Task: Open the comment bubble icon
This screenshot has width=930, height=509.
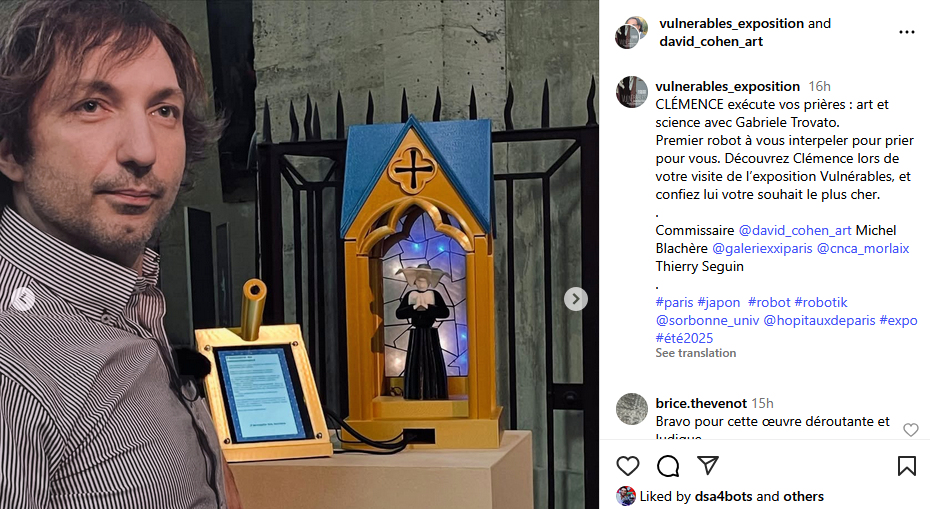Action: 668,466
